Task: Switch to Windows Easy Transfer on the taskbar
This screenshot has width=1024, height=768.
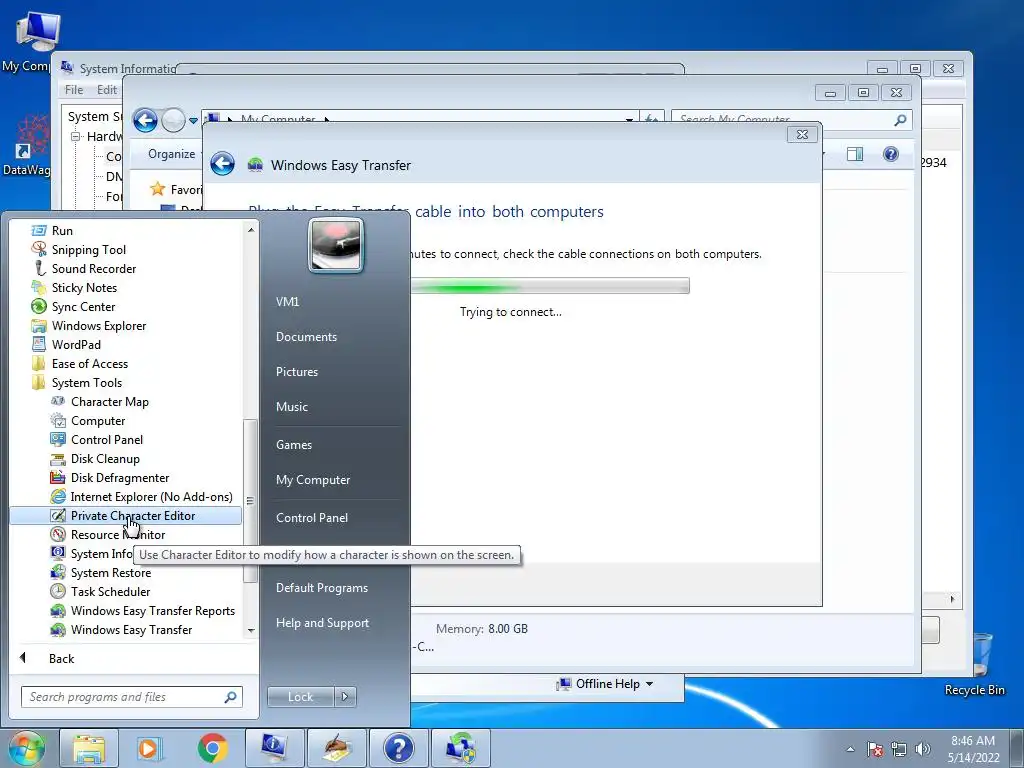Action: pos(460,748)
